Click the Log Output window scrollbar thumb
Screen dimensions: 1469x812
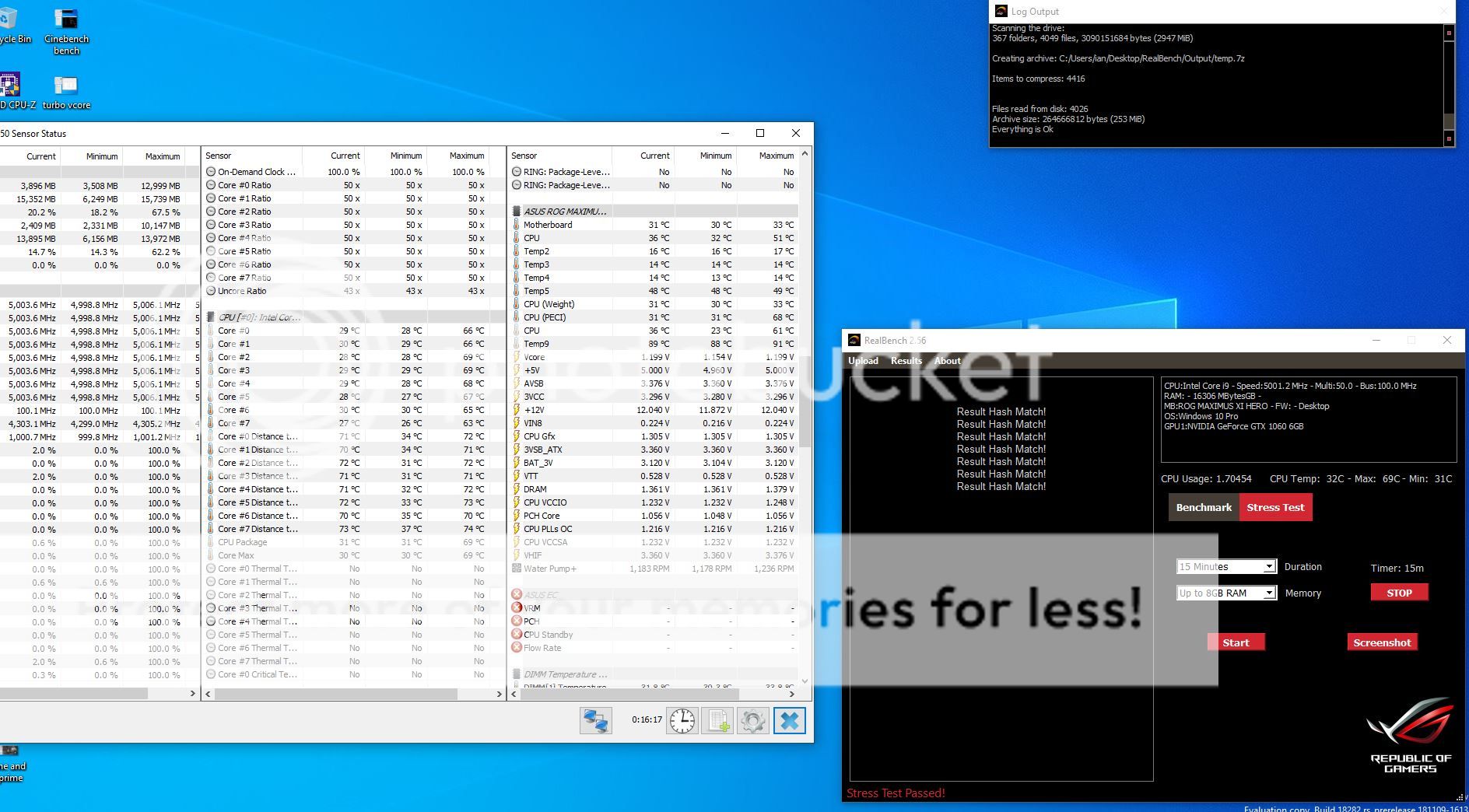(x=1449, y=121)
